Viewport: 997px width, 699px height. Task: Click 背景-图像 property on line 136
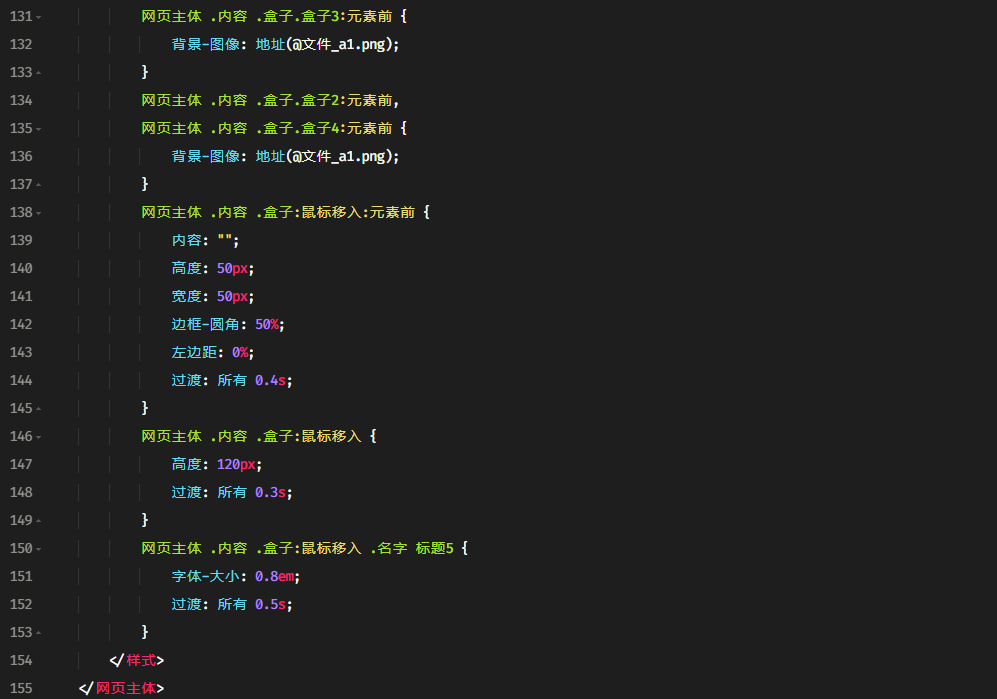coord(205,156)
